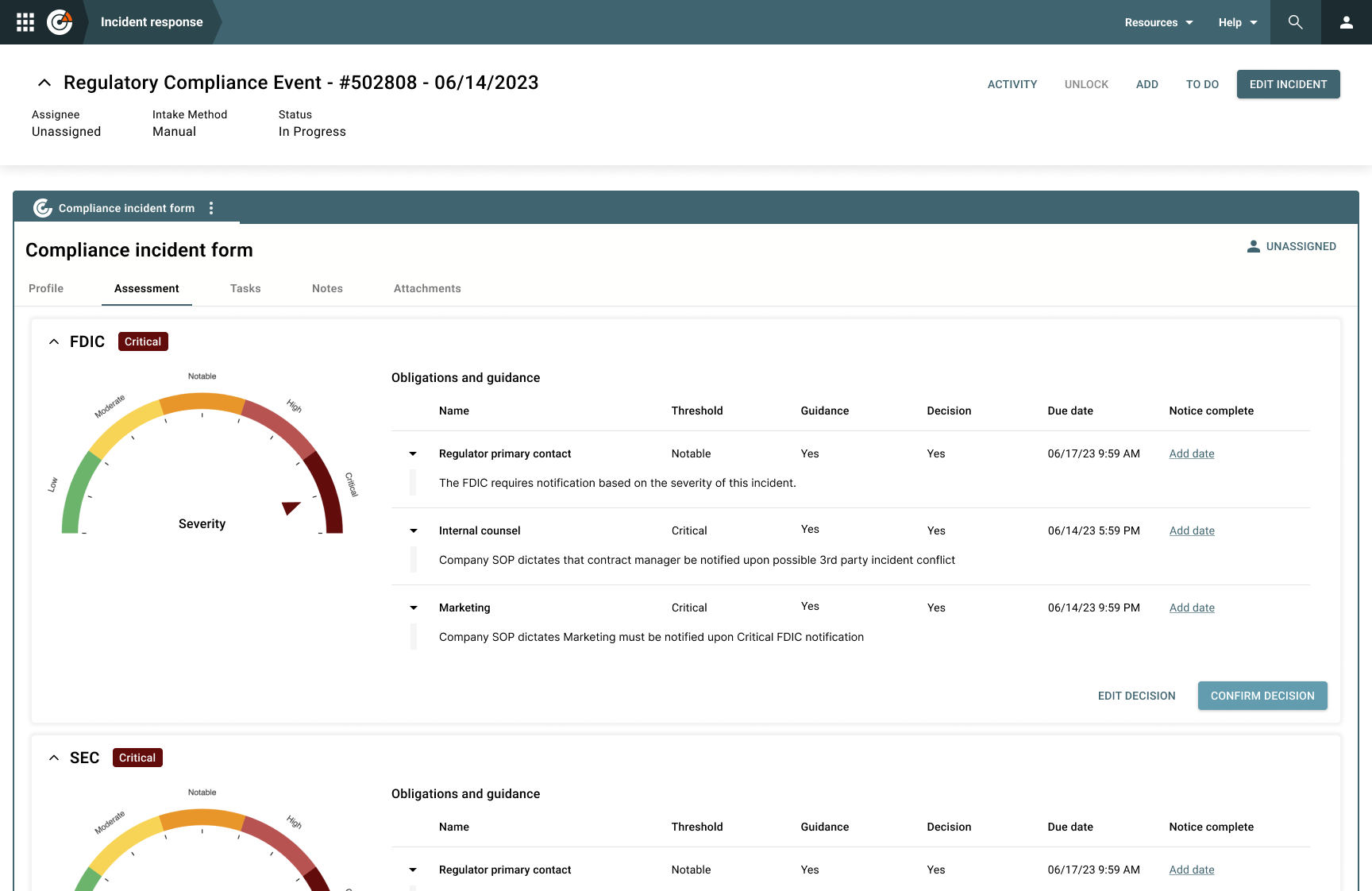The height and width of the screenshot is (891, 1372).
Task: Click the FDIC table Due date column header
Action: pos(1070,411)
